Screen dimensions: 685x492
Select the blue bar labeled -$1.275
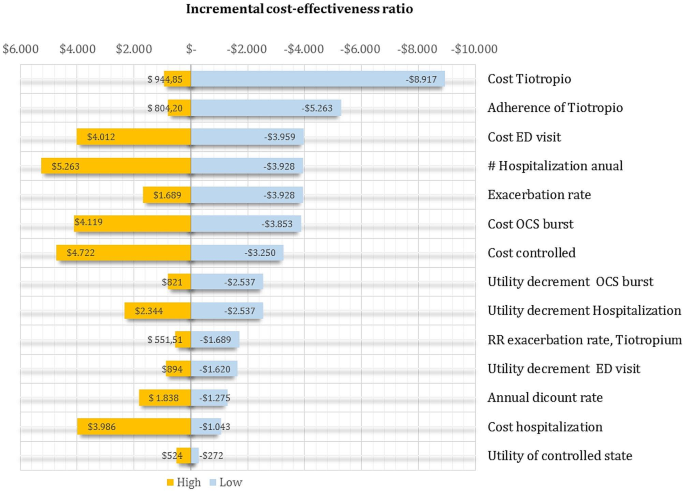(209, 398)
